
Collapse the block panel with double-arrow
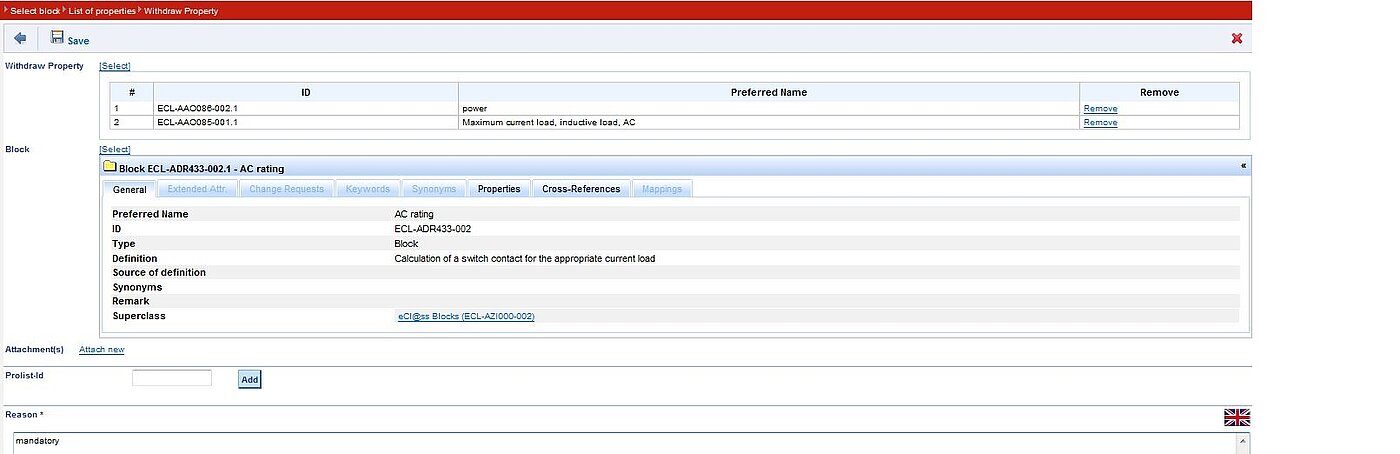point(1243,167)
